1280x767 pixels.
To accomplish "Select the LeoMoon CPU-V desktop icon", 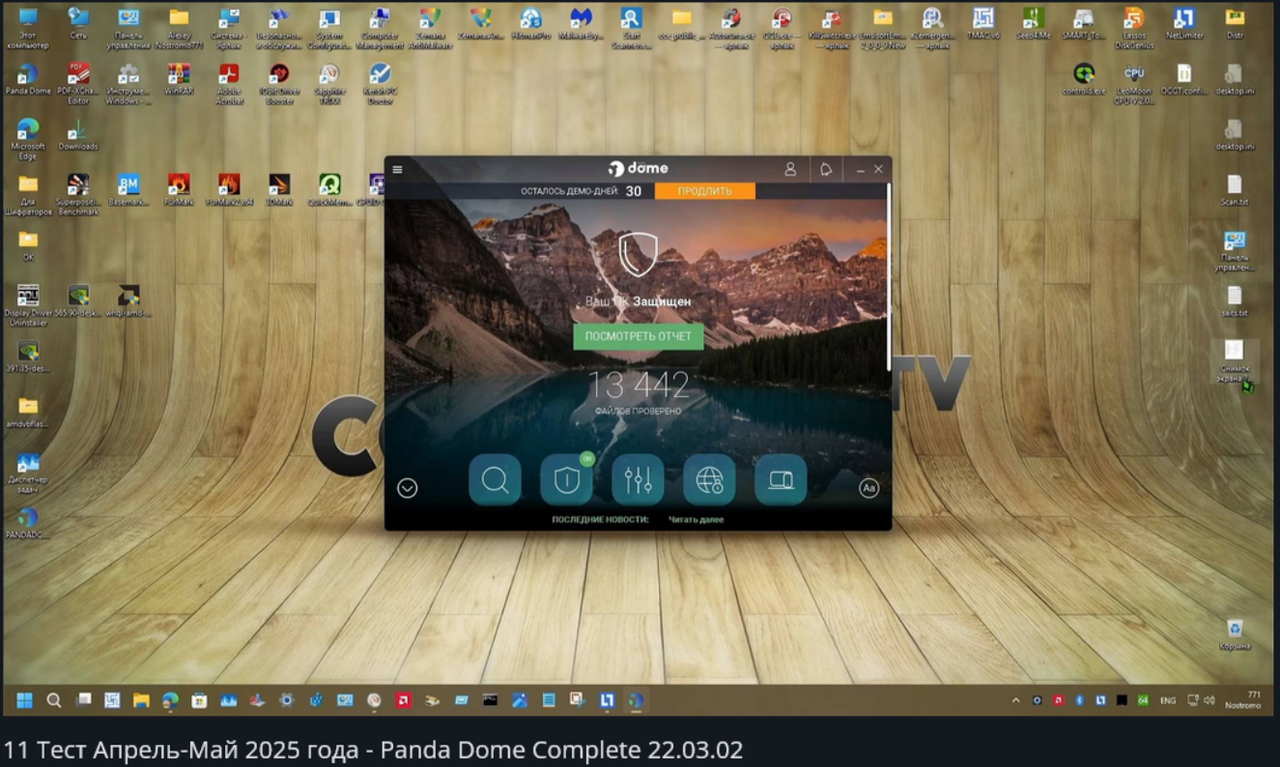I will tap(1134, 84).
